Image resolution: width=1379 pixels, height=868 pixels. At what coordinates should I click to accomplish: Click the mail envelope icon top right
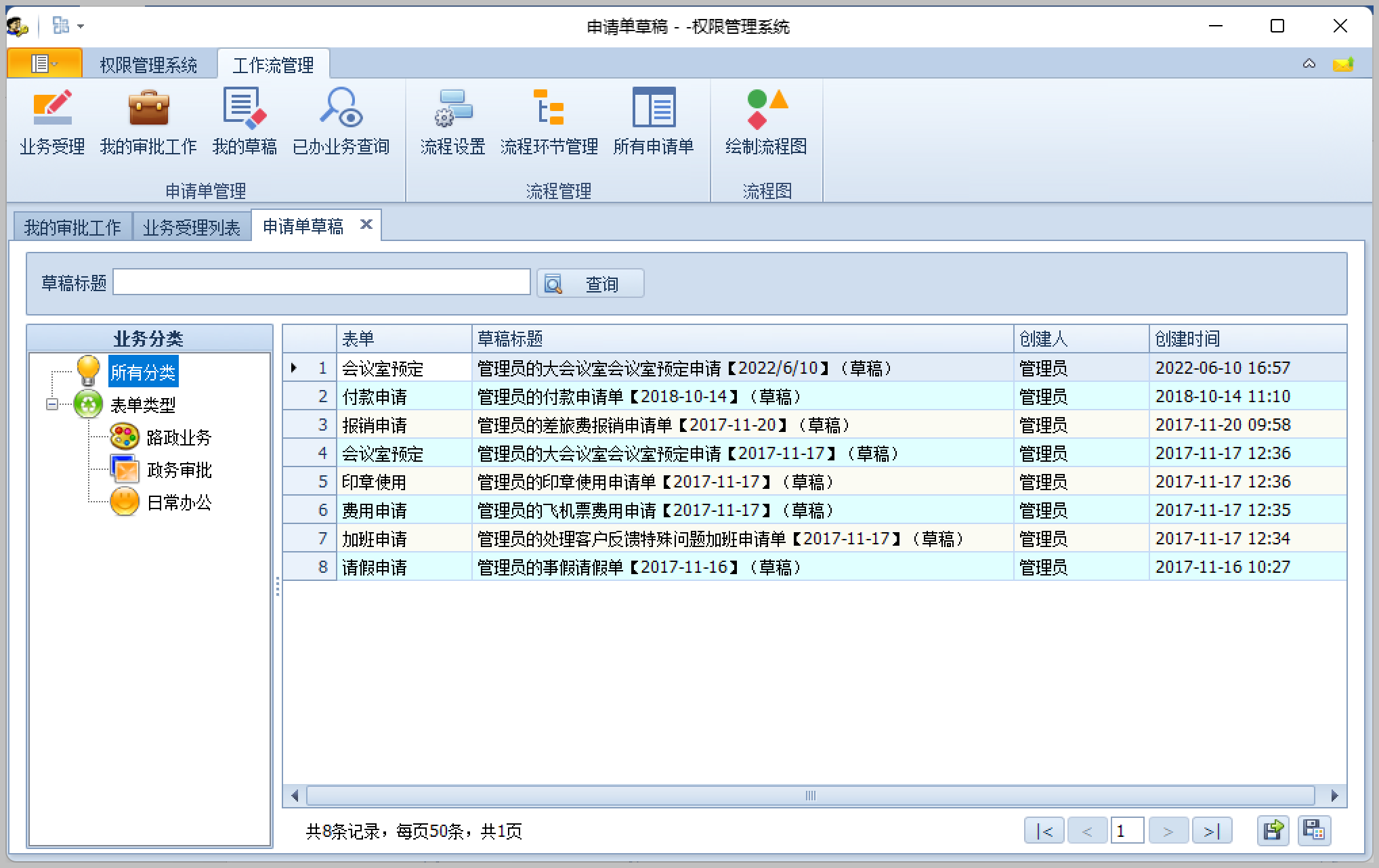1342,64
